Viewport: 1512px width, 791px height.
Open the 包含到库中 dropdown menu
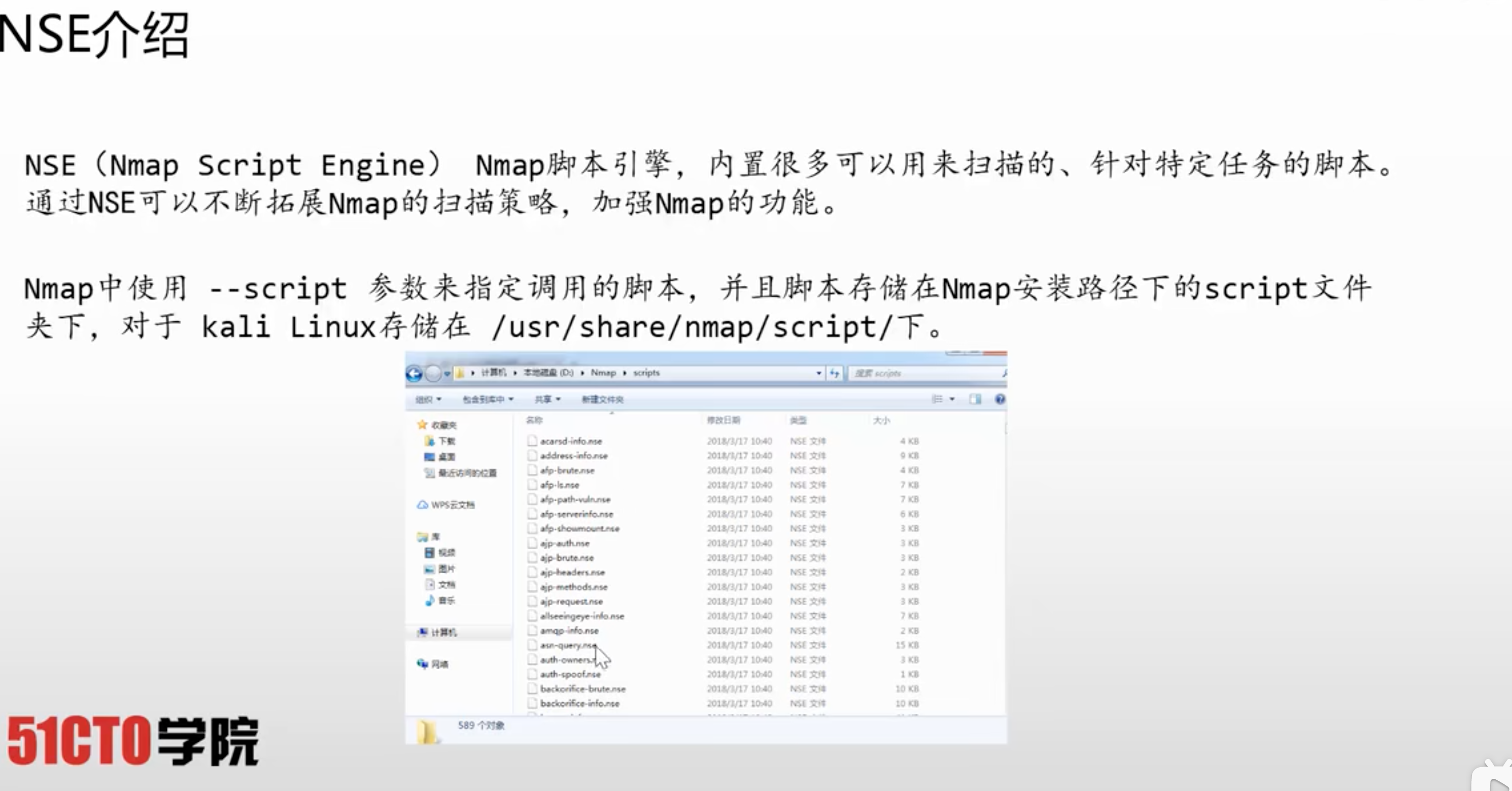[x=488, y=400]
